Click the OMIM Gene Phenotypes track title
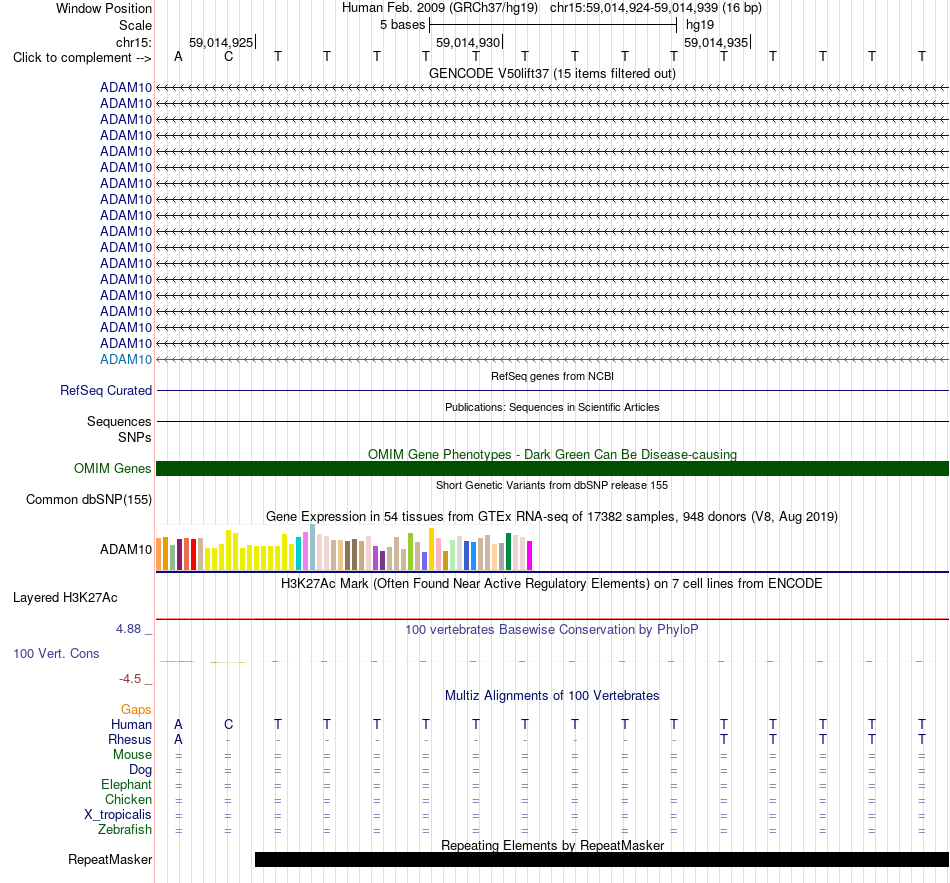This screenshot has width=950, height=883. click(553, 455)
